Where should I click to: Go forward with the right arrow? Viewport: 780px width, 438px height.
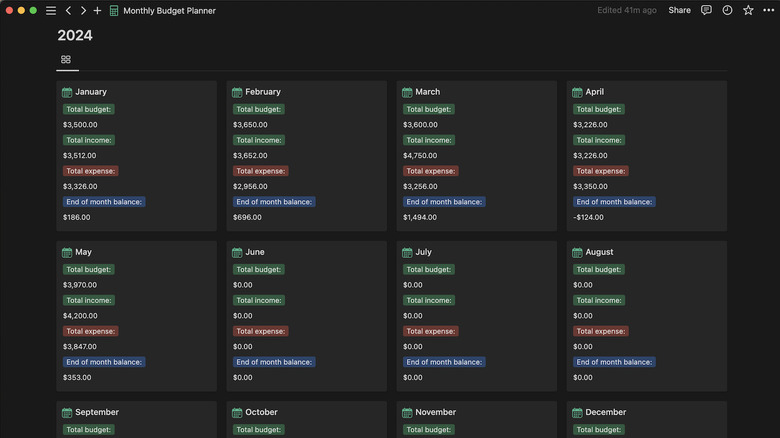[83, 11]
